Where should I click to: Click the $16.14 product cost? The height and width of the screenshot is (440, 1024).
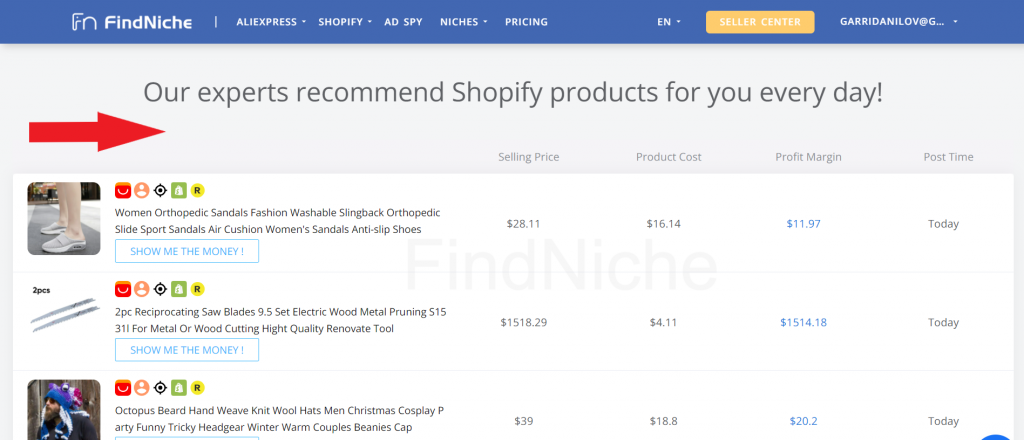664,224
